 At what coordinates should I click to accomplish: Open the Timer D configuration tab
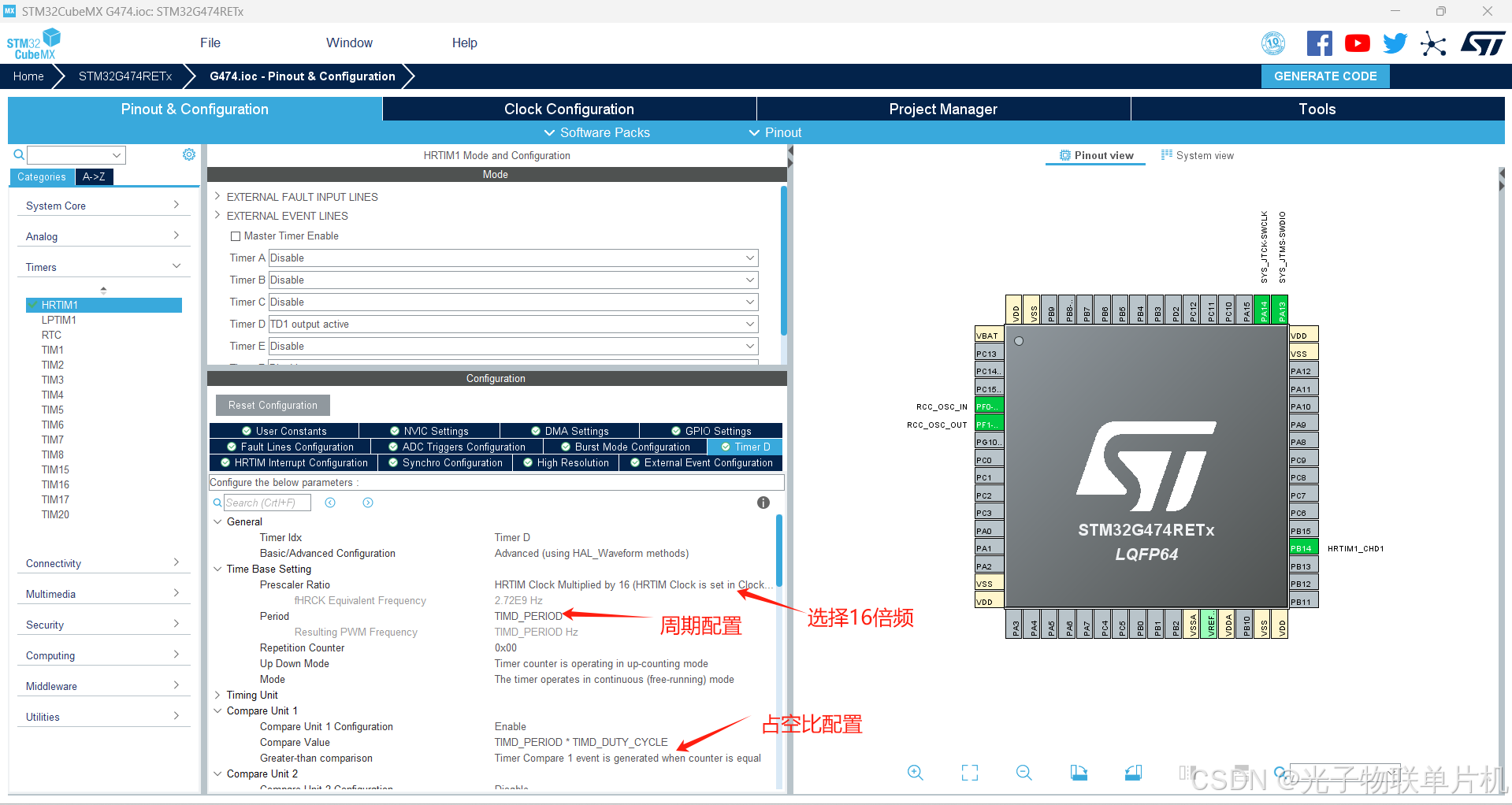click(745, 447)
